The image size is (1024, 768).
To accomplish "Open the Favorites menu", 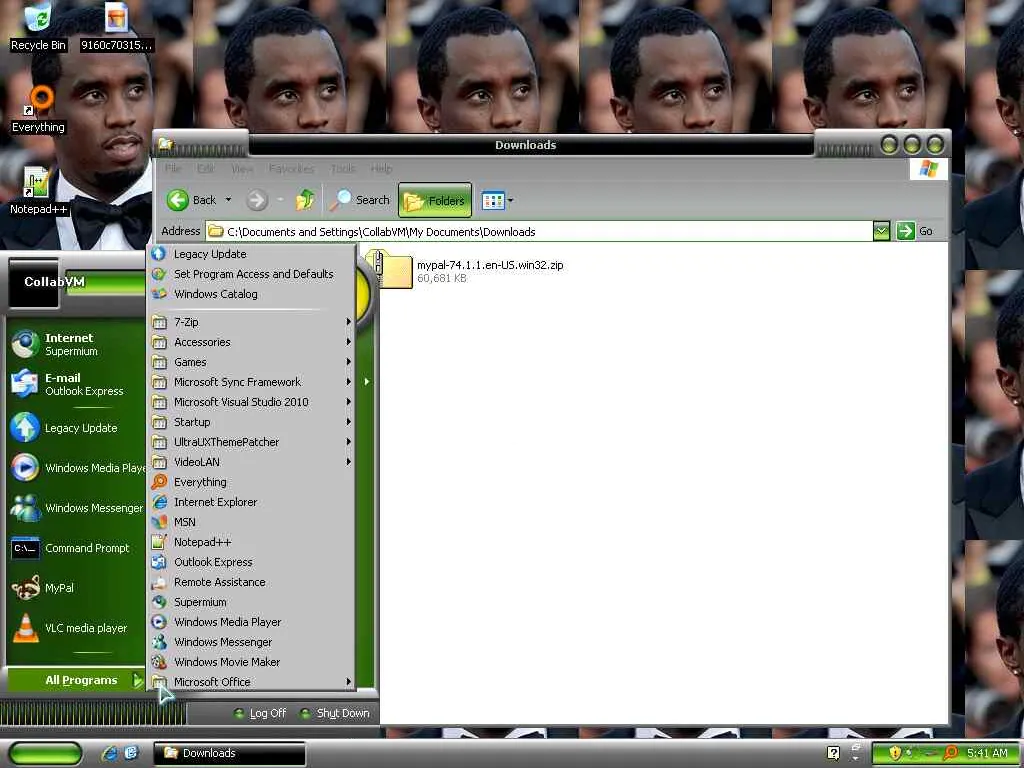I will (x=291, y=168).
